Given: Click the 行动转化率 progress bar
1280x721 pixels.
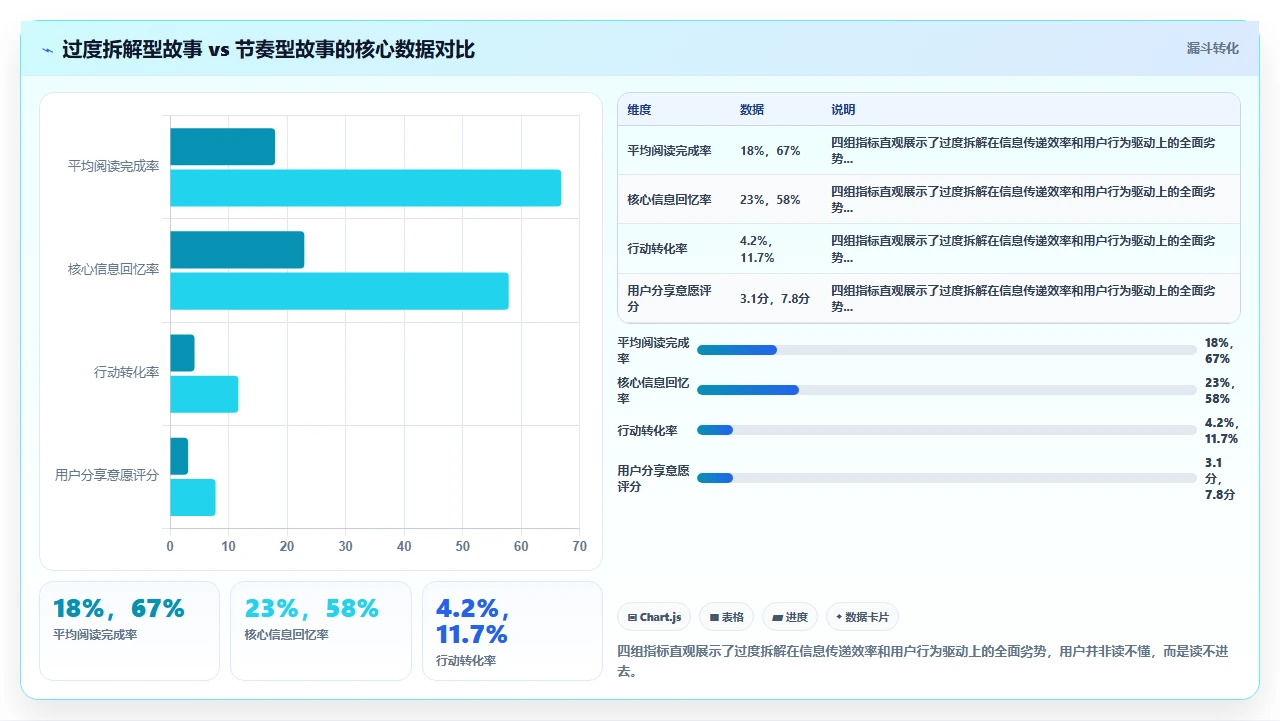Looking at the screenshot, I should click(x=946, y=430).
